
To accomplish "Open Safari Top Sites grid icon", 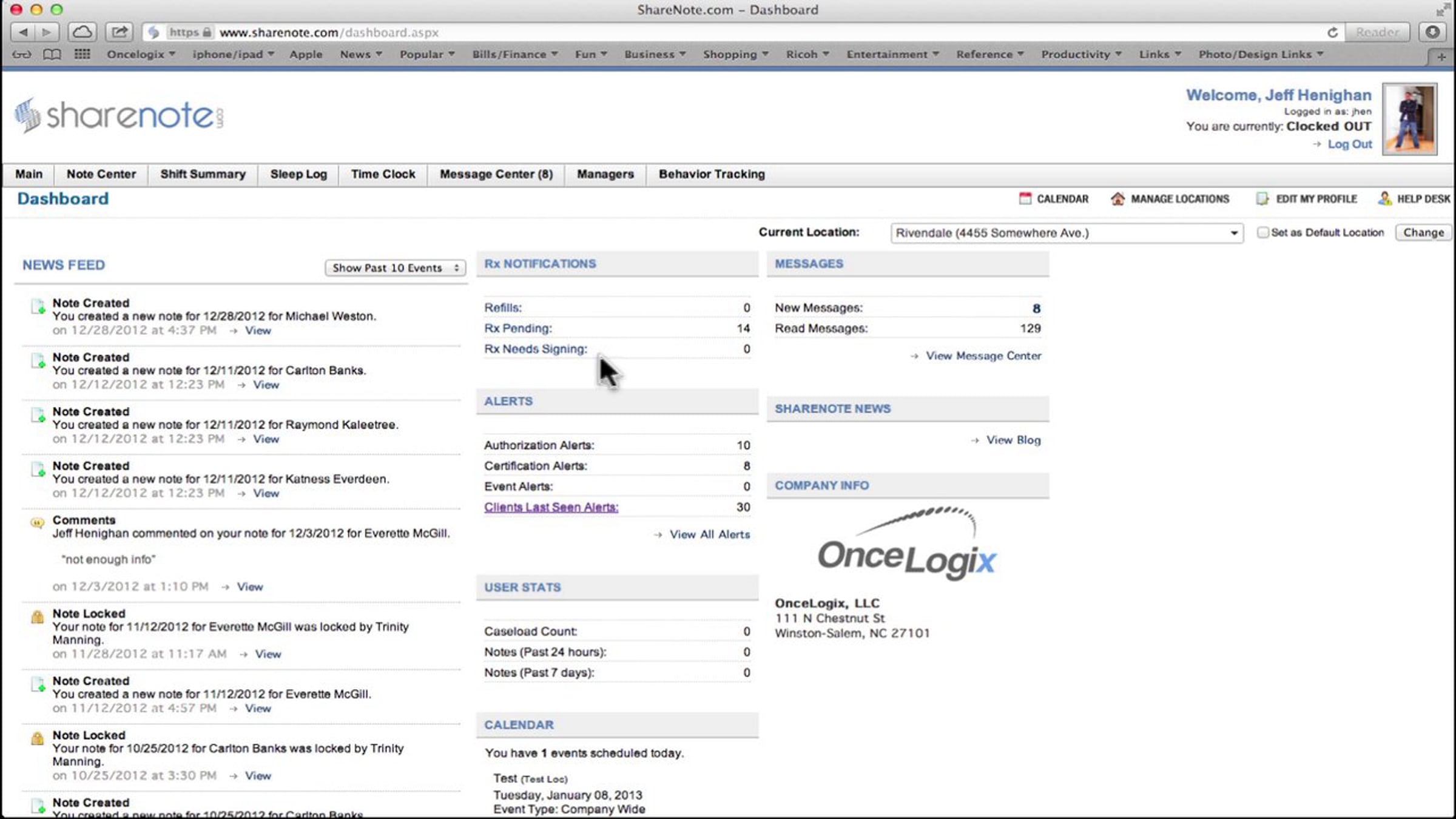I will tap(82, 55).
